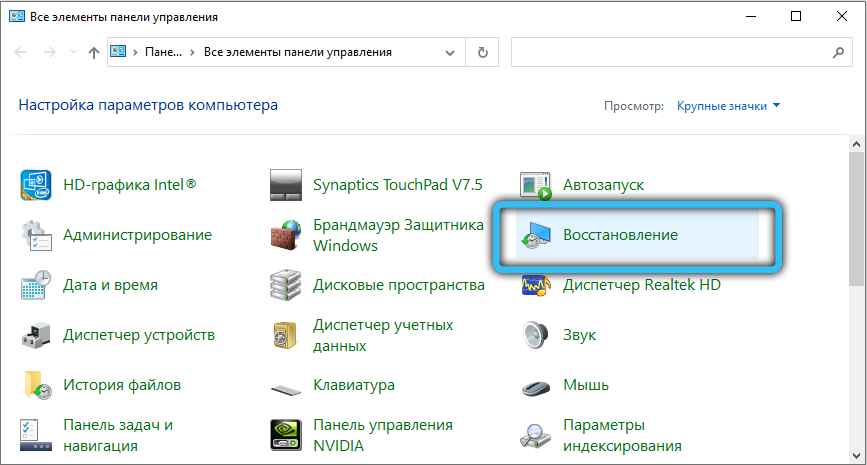
Task: Open the Мышь link text
Action: (586, 385)
